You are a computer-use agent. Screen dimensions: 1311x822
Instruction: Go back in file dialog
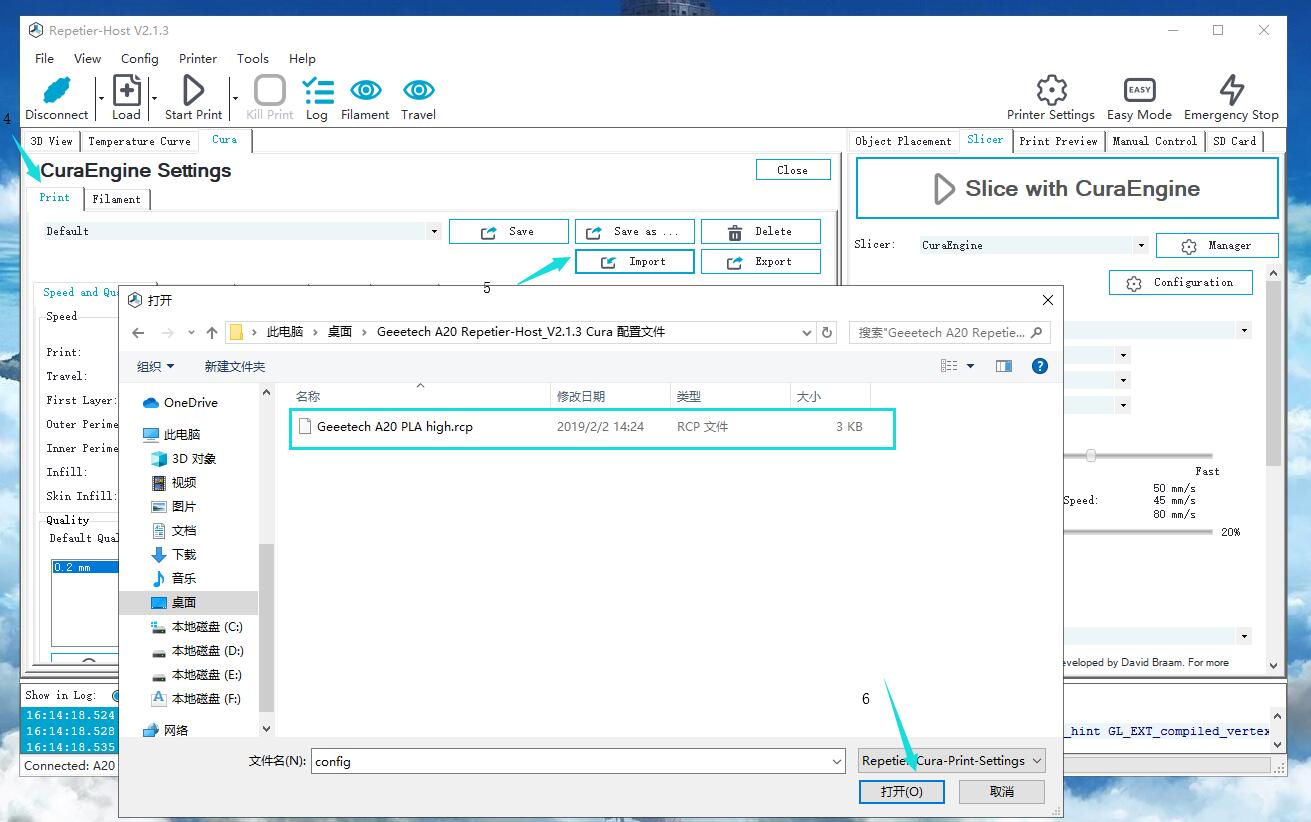tap(138, 332)
